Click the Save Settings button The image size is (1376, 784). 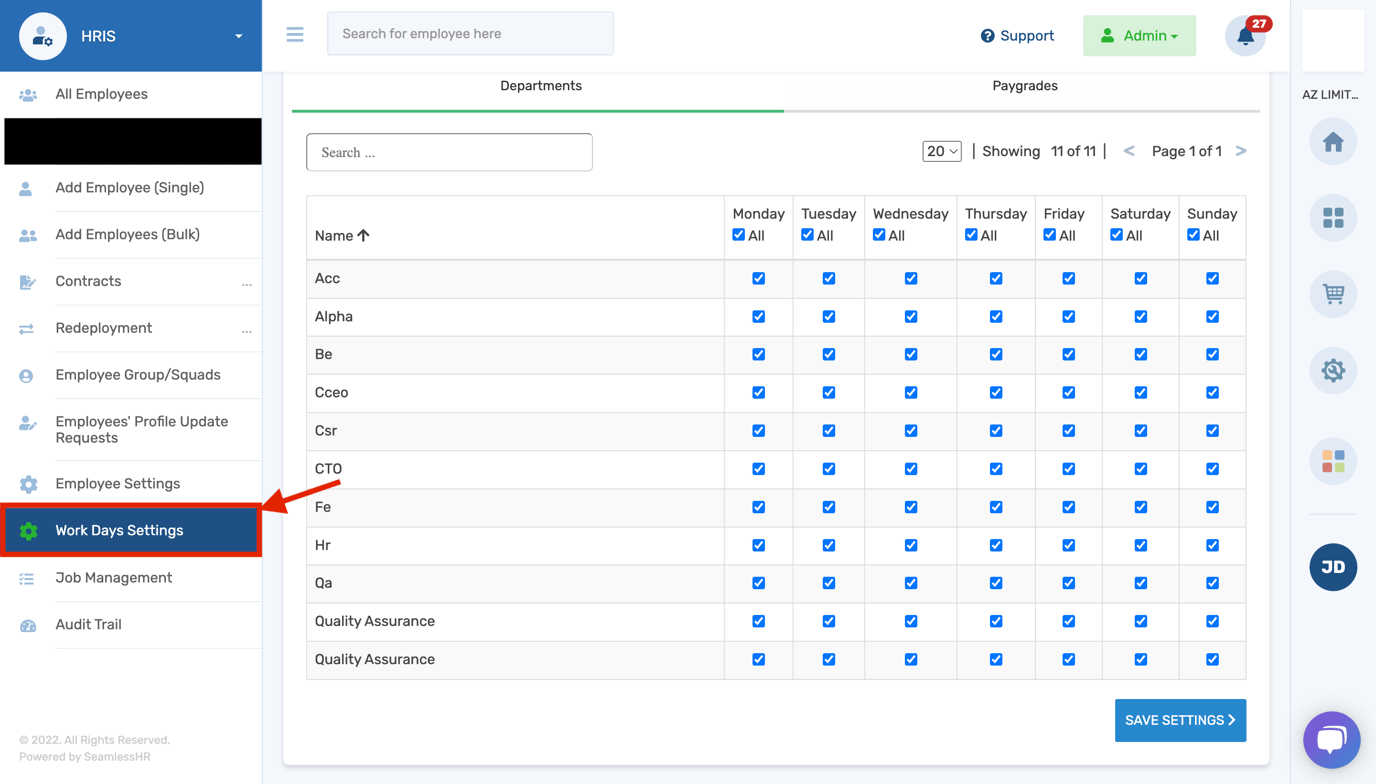click(x=1180, y=720)
